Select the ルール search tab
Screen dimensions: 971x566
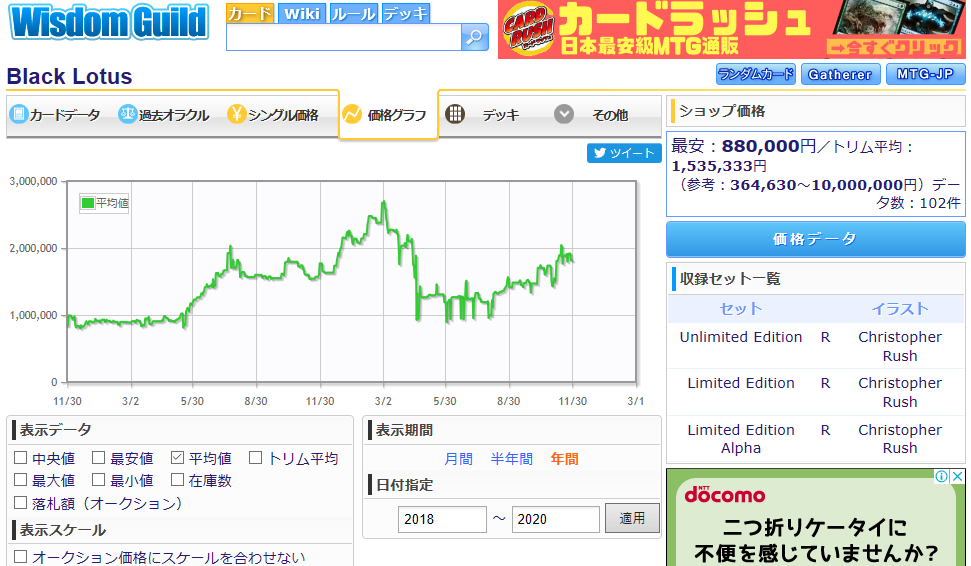pyautogui.click(x=353, y=14)
